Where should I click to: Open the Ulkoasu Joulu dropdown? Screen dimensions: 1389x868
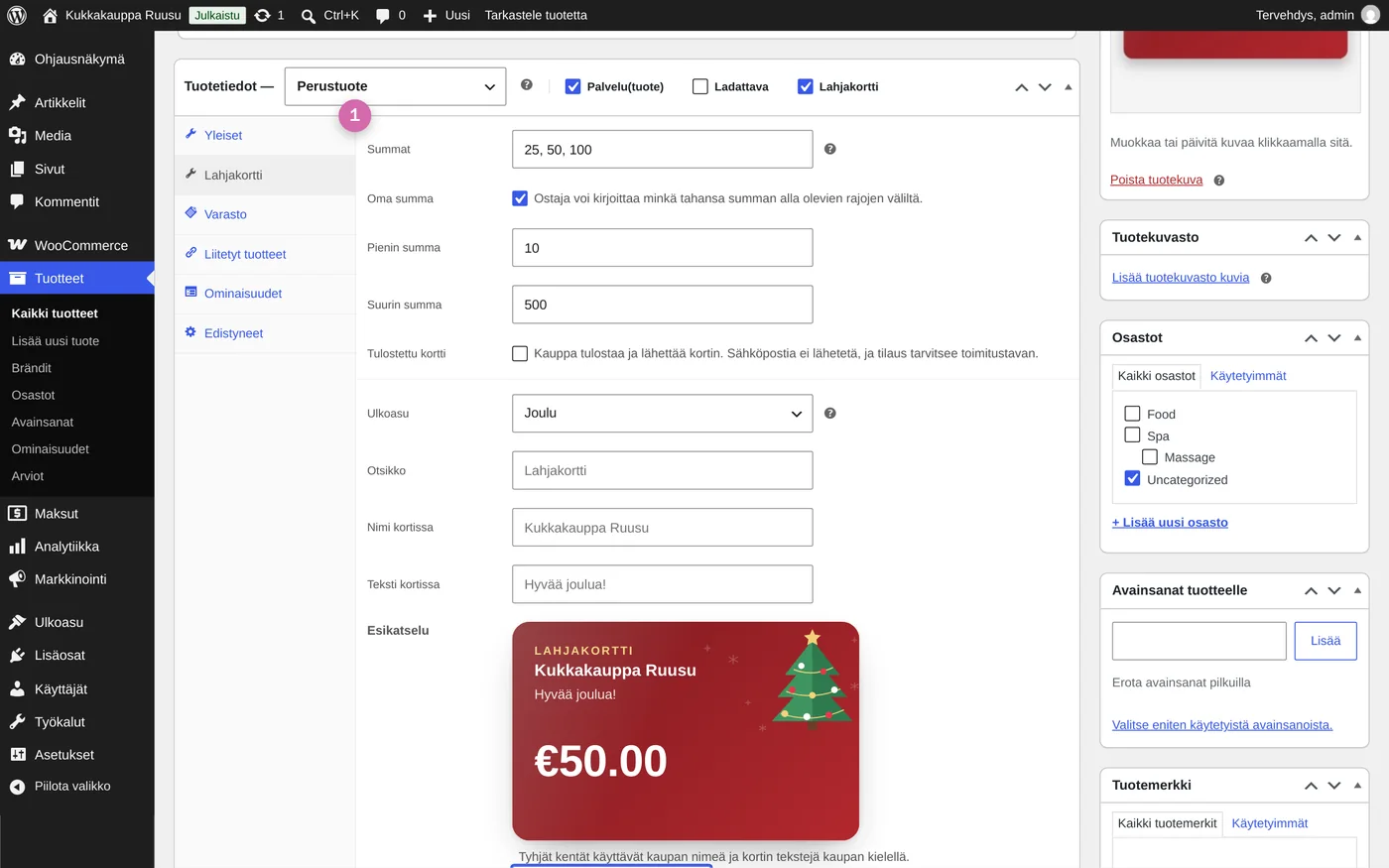click(x=663, y=414)
